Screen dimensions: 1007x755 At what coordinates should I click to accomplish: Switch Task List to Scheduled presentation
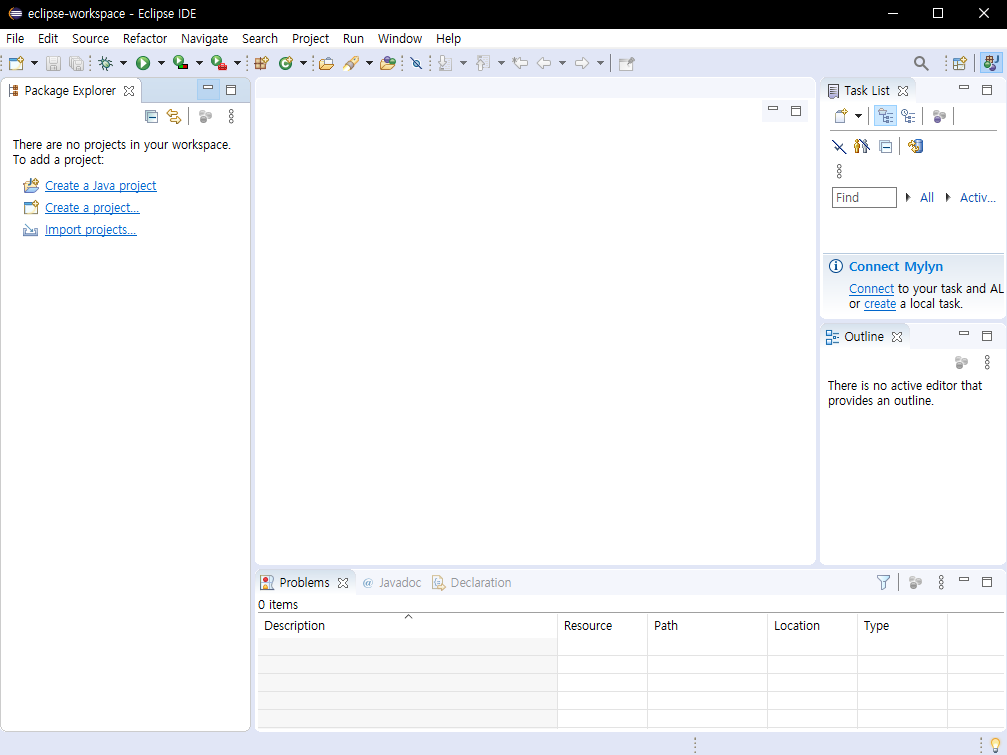[x=908, y=116]
